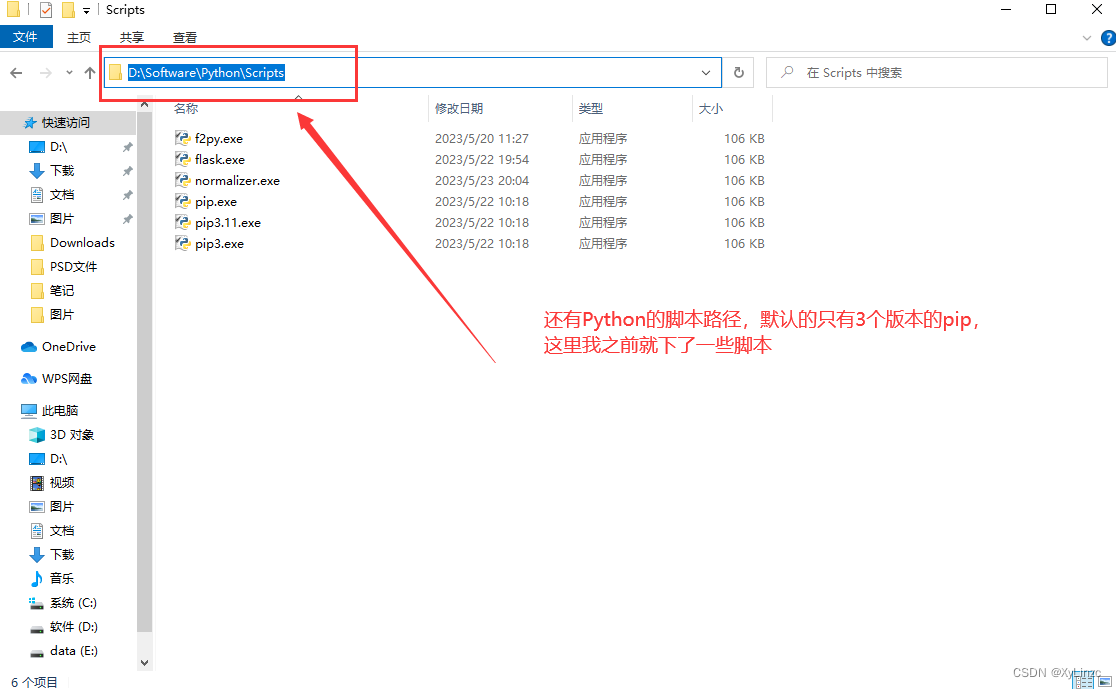The height and width of the screenshot is (689, 1116).
Task: Open the address bar dropdown arrow
Action: point(706,72)
